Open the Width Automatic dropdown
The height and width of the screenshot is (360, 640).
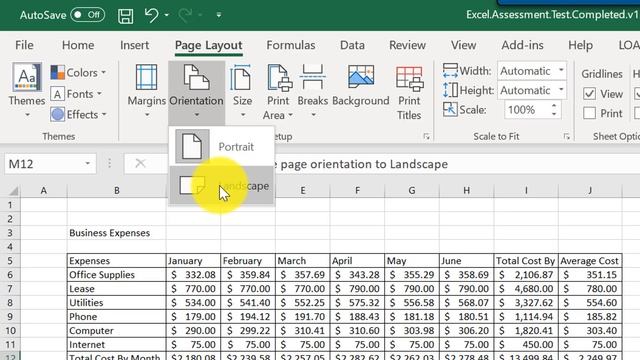click(561, 71)
